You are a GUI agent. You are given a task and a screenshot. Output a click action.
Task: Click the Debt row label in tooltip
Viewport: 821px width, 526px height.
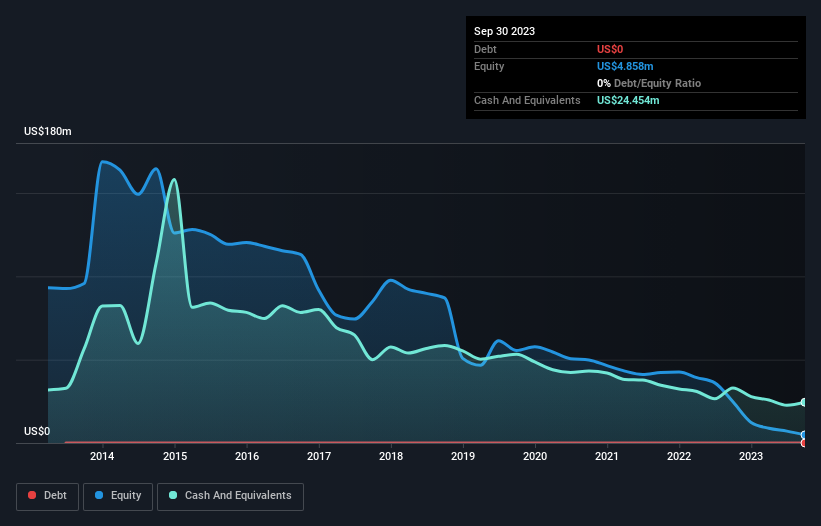485,49
